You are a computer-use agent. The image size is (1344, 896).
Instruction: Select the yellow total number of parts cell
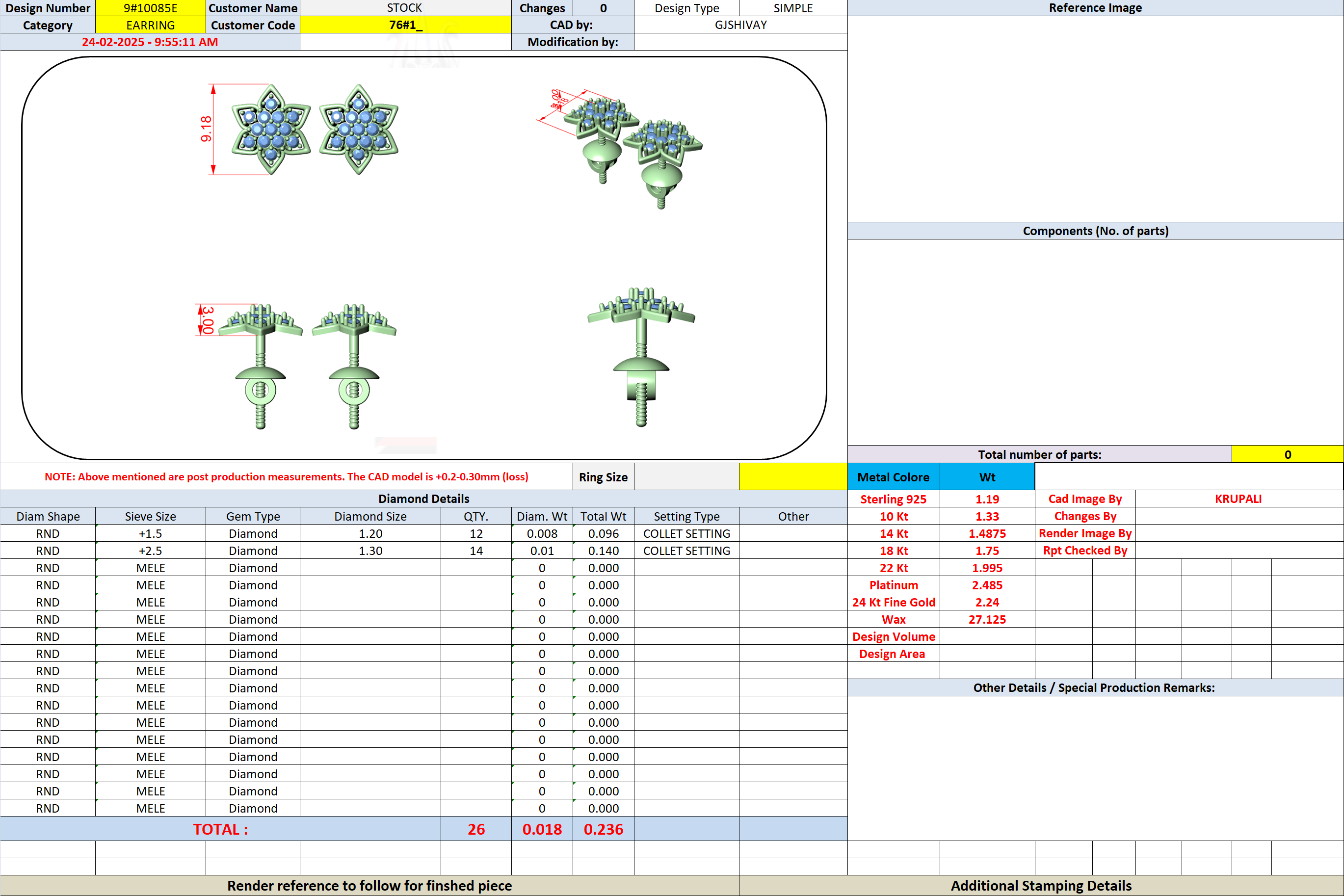click(1288, 454)
